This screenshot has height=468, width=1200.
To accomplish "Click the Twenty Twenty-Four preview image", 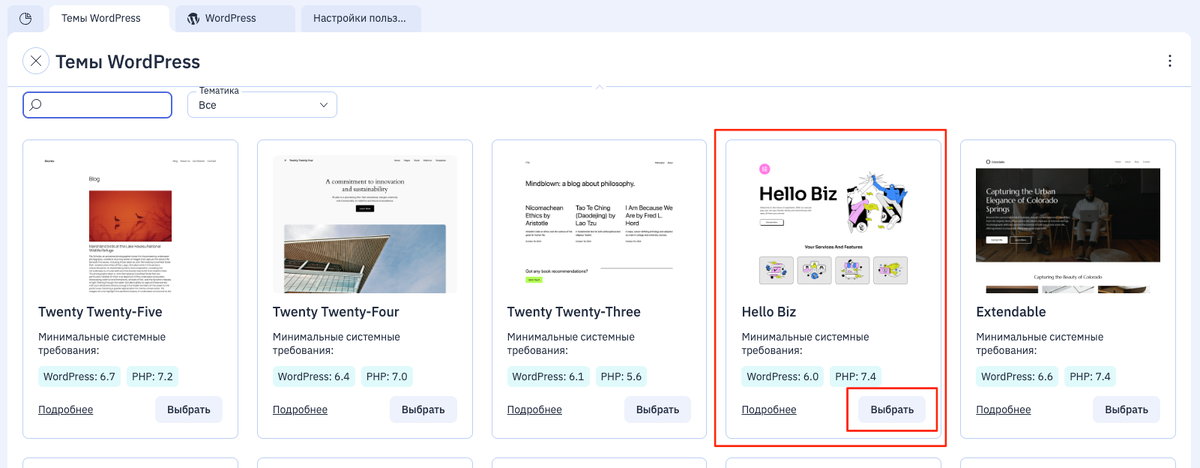I will tap(365, 224).
